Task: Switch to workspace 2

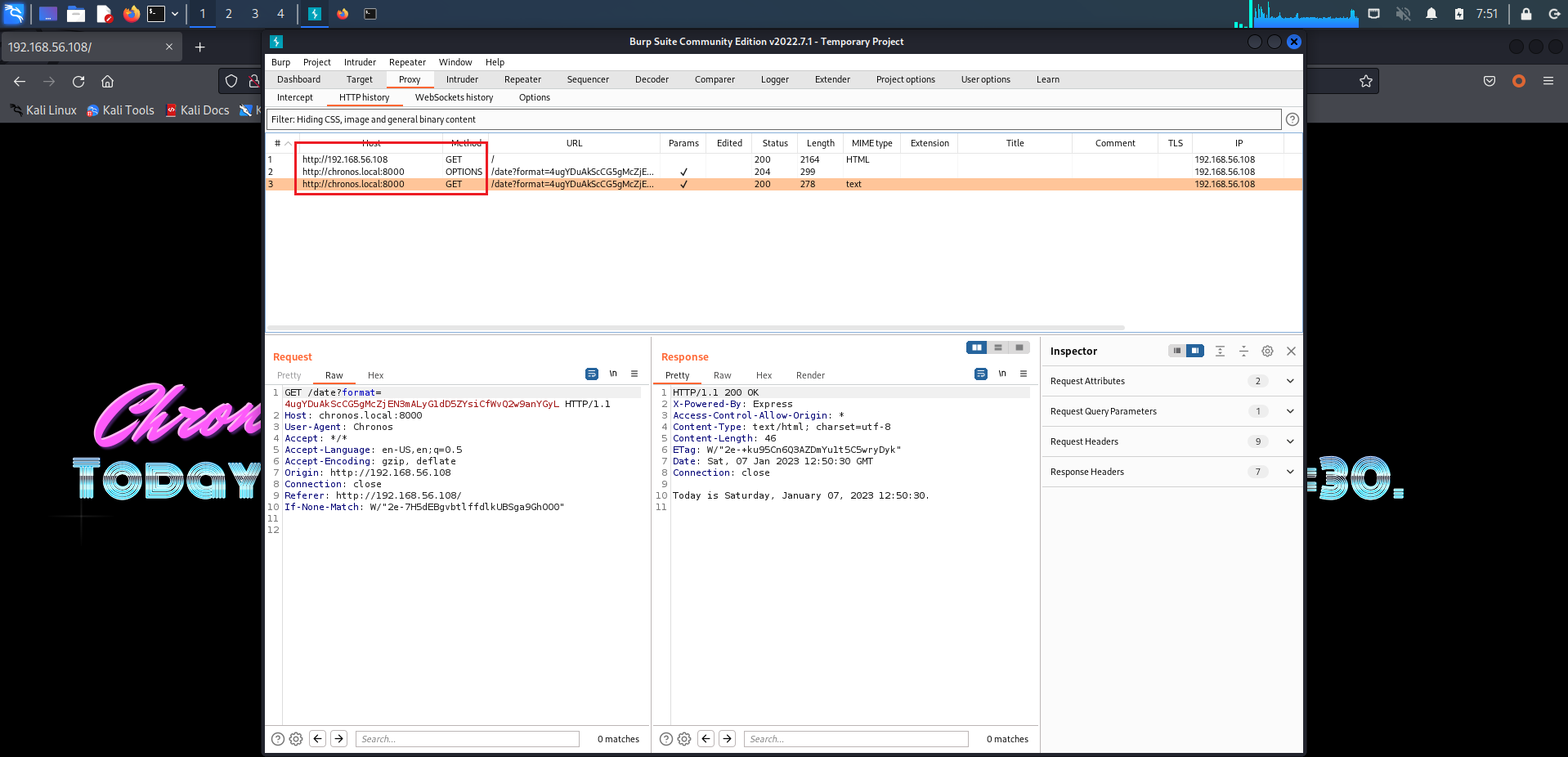Action: (x=229, y=14)
